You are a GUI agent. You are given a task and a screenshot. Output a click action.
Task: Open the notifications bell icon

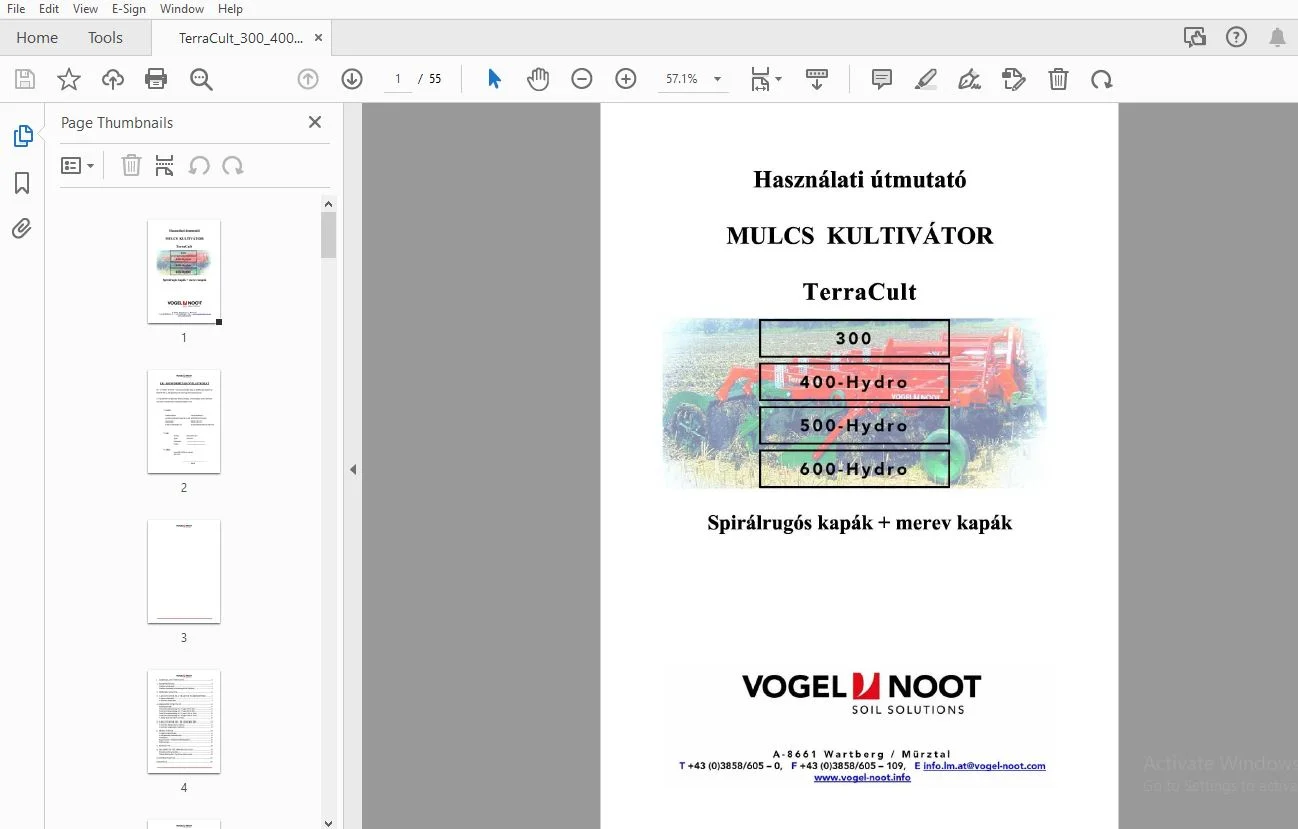pyautogui.click(x=1277, y=38)
